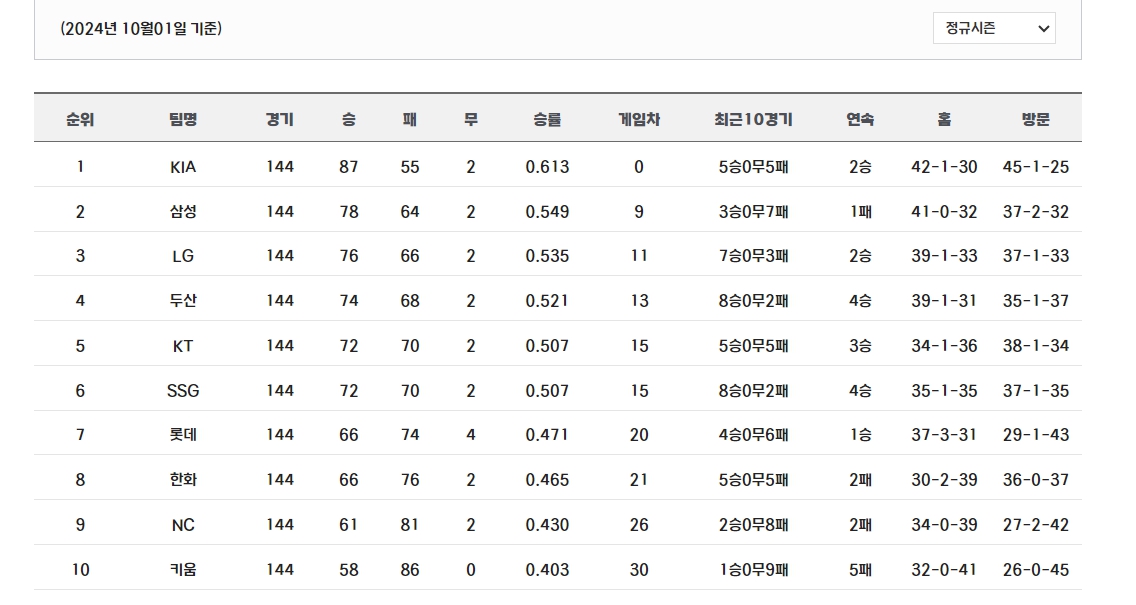Click 롯데 streak value 1승
The width and height of the screenshot is (1136, 605).
coord(861,435)
